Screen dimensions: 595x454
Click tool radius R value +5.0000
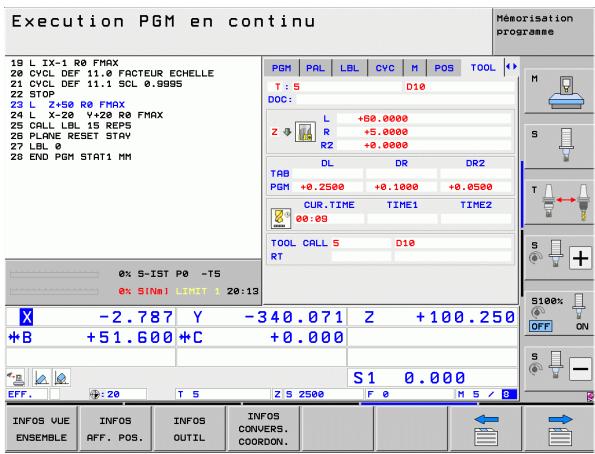(x=386, y=132)
